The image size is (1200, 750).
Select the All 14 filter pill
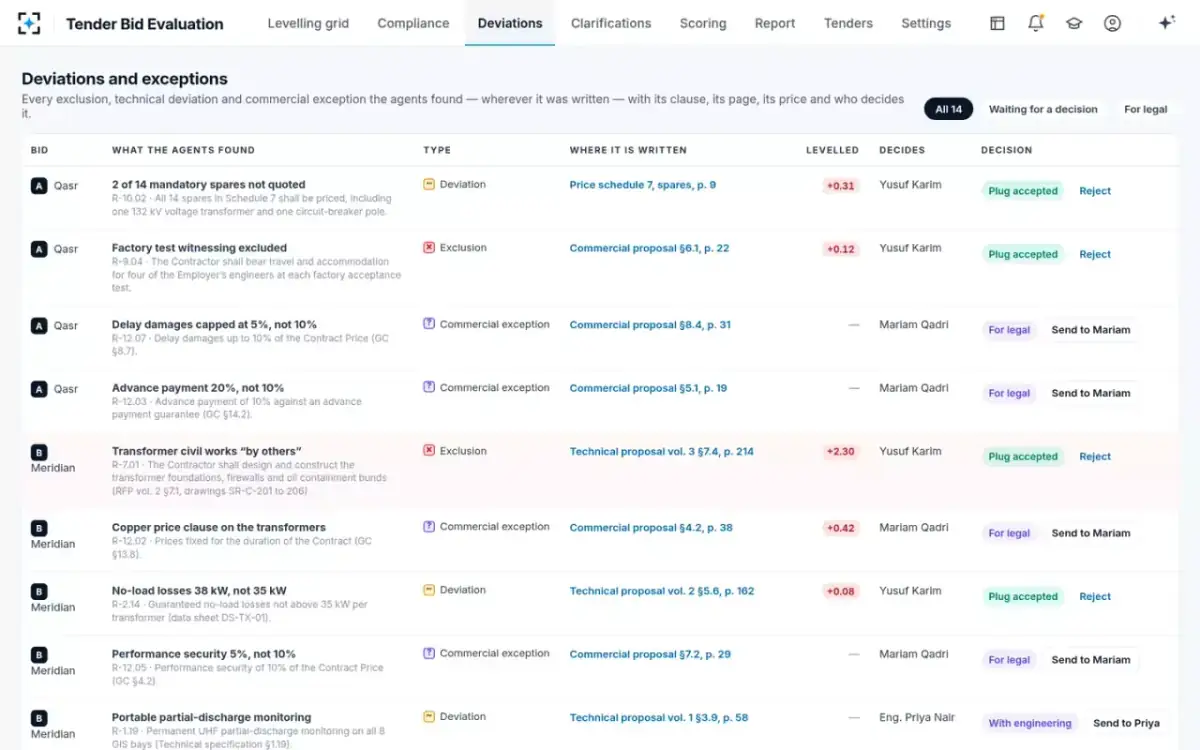coord(948,109)
